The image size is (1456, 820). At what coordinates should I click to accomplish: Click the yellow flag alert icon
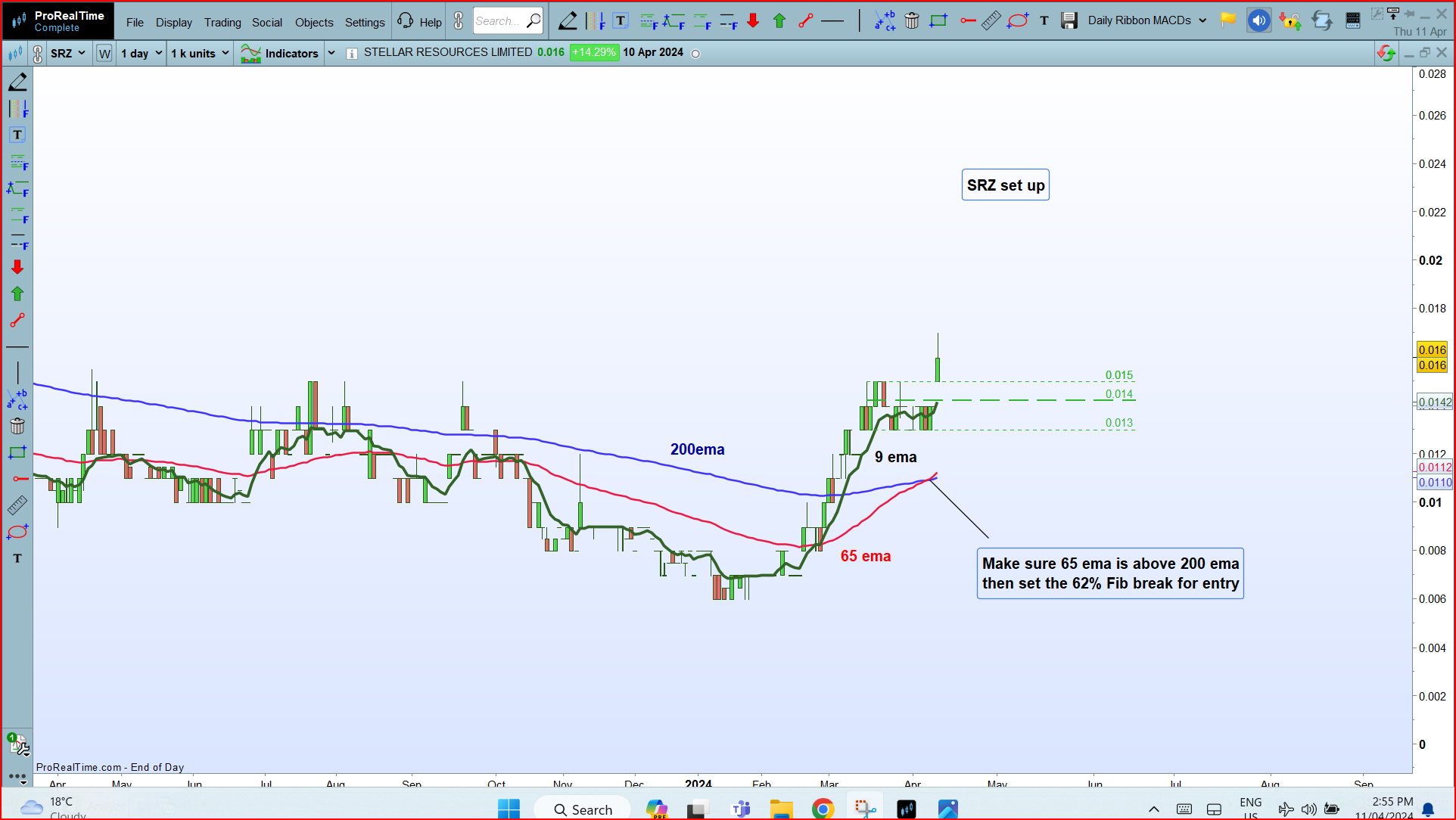(1228, 20)
